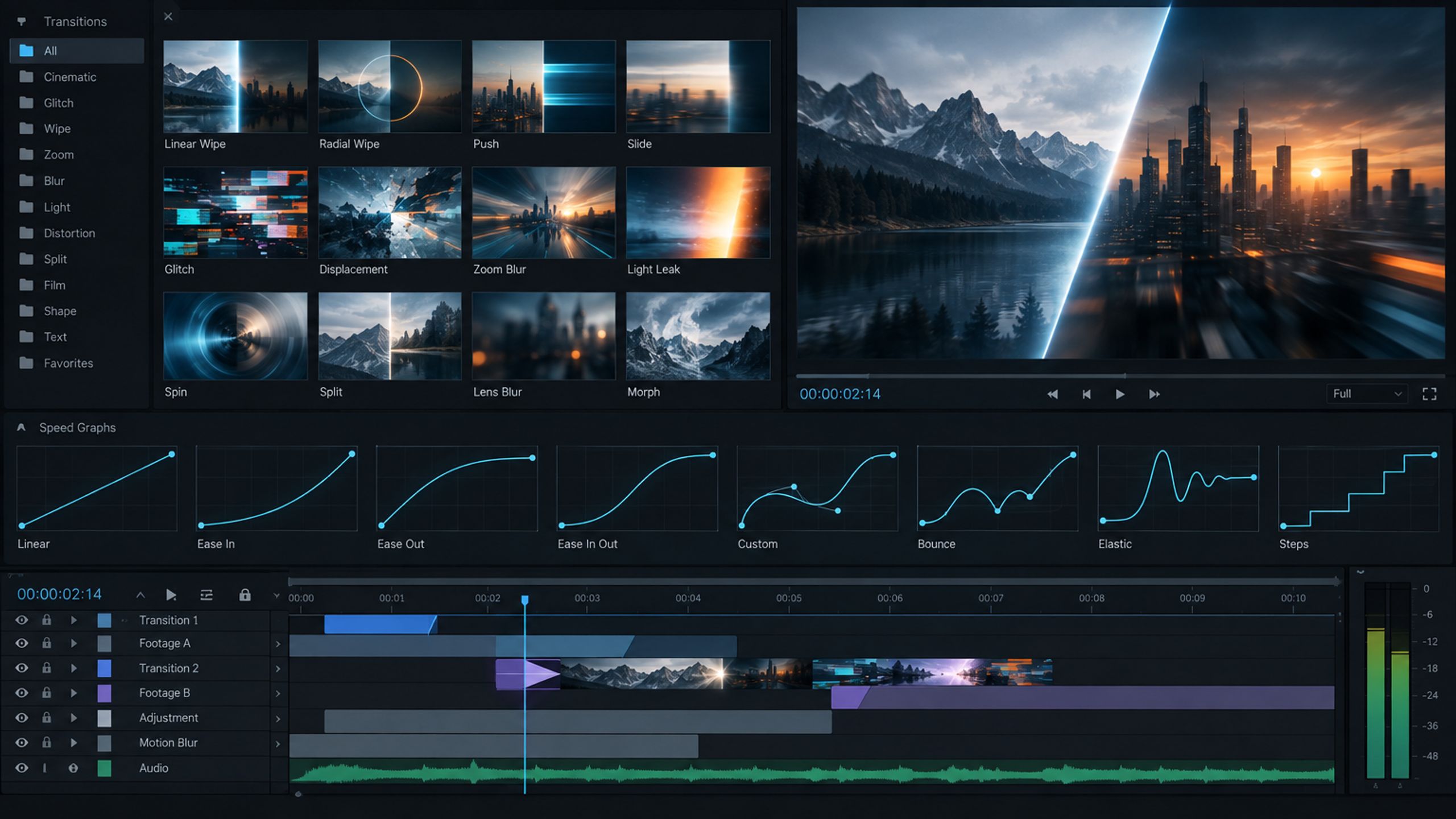Screen dimensions: 1456x819
Task: Hide the Footage A track
Action: [x=22, y=643]
